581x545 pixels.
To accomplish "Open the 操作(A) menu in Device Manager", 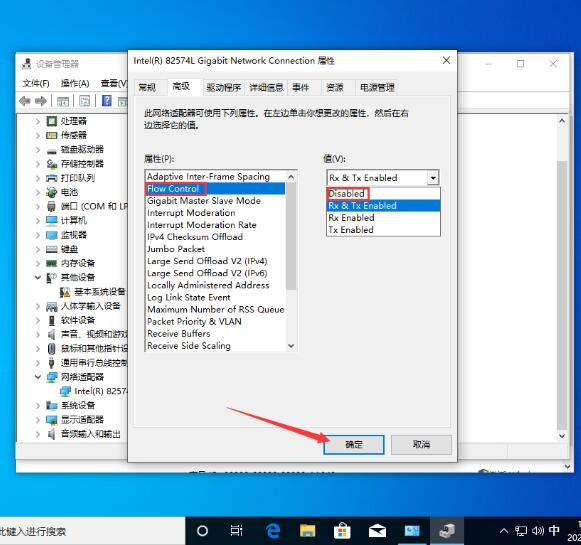I will pyautogui.click(x=75, y=83).
